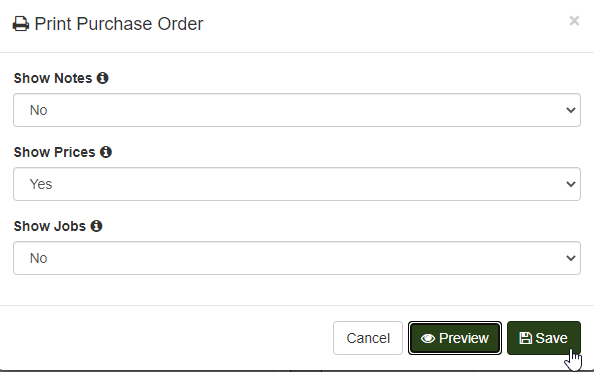594x372 pixels.
Task: Open the Show Notes dropdown
Action: (297, 110)
